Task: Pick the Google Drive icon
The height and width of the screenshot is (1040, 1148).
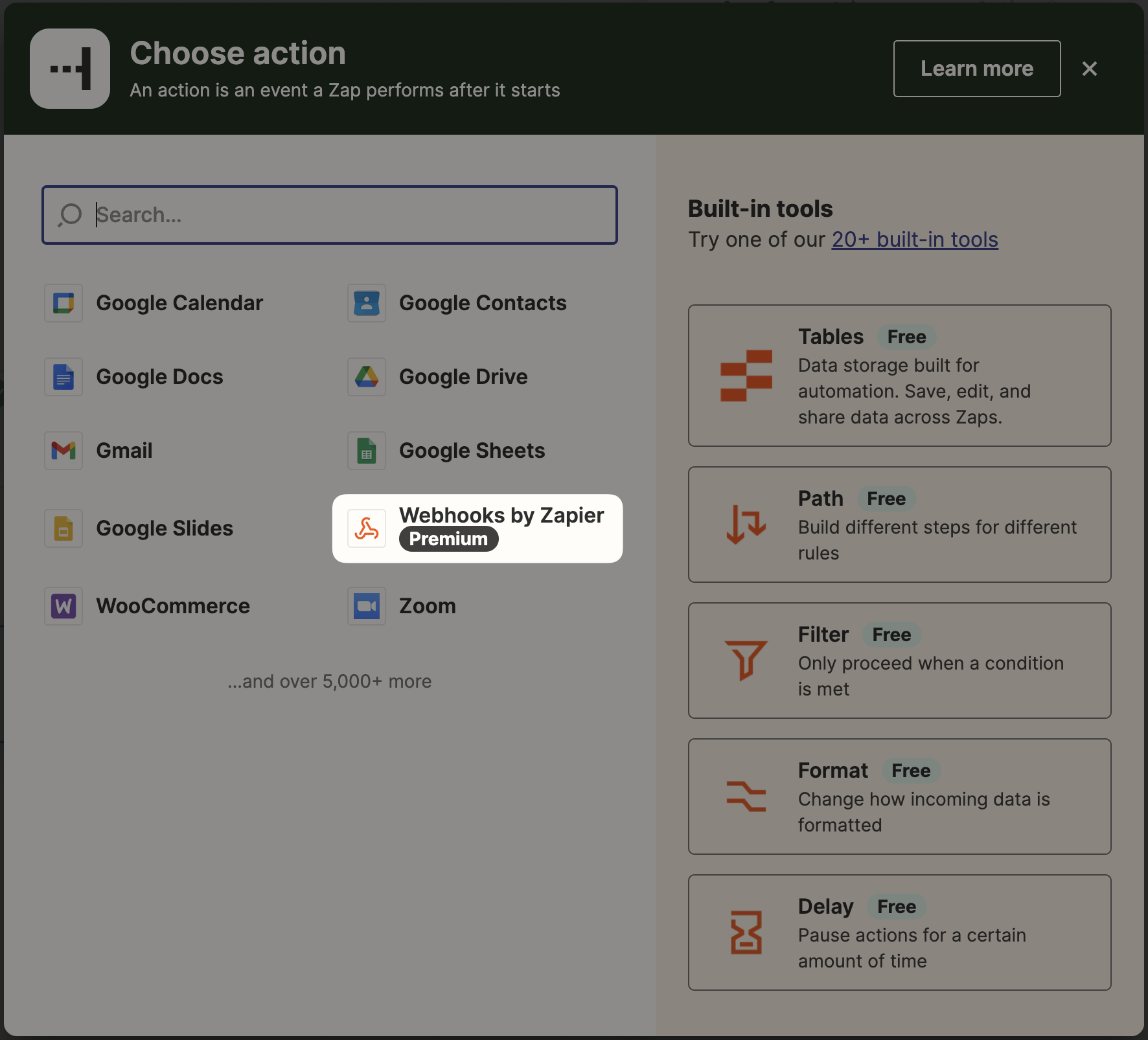Action: (367, 377)
